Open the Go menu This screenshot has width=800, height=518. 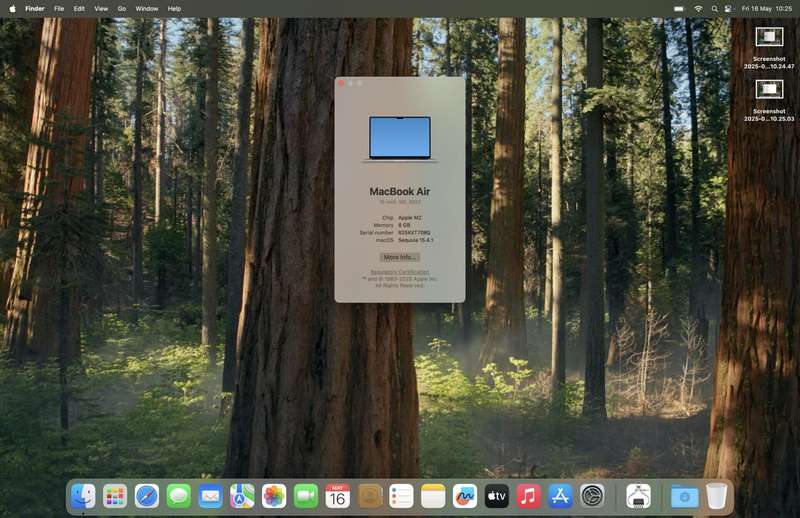pyautogui.click(x=122, y=9)
